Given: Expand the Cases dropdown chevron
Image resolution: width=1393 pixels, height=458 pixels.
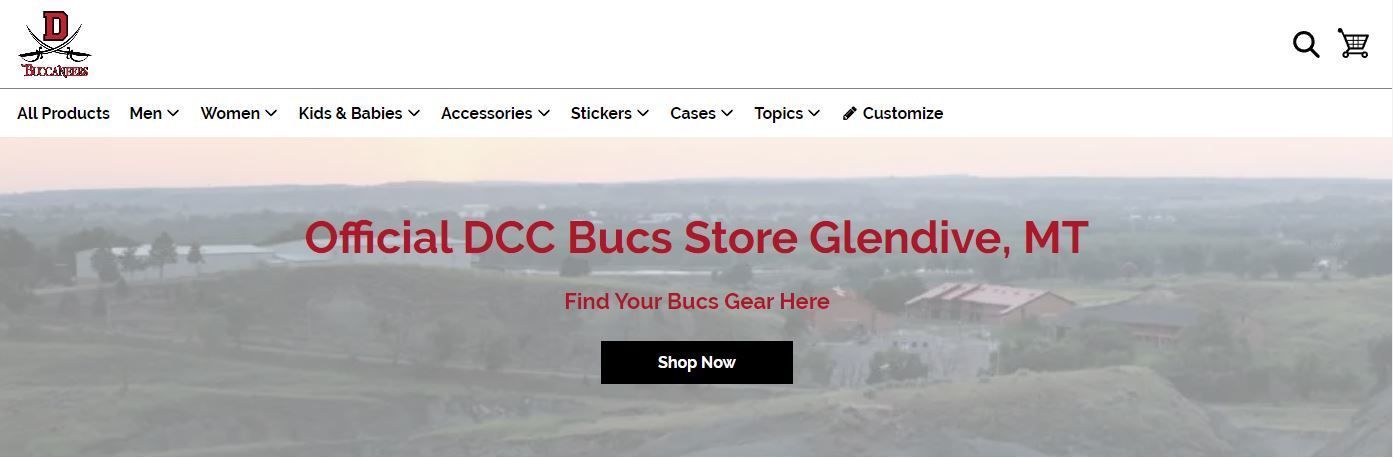Looking at the screenshot, I should [727, 113].
